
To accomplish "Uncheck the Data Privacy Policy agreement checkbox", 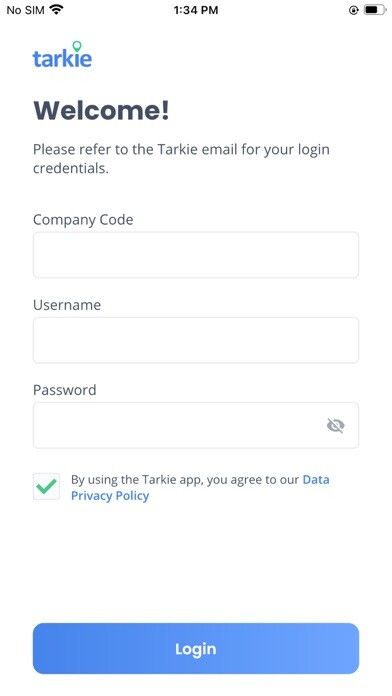I will tap(46, 486).
